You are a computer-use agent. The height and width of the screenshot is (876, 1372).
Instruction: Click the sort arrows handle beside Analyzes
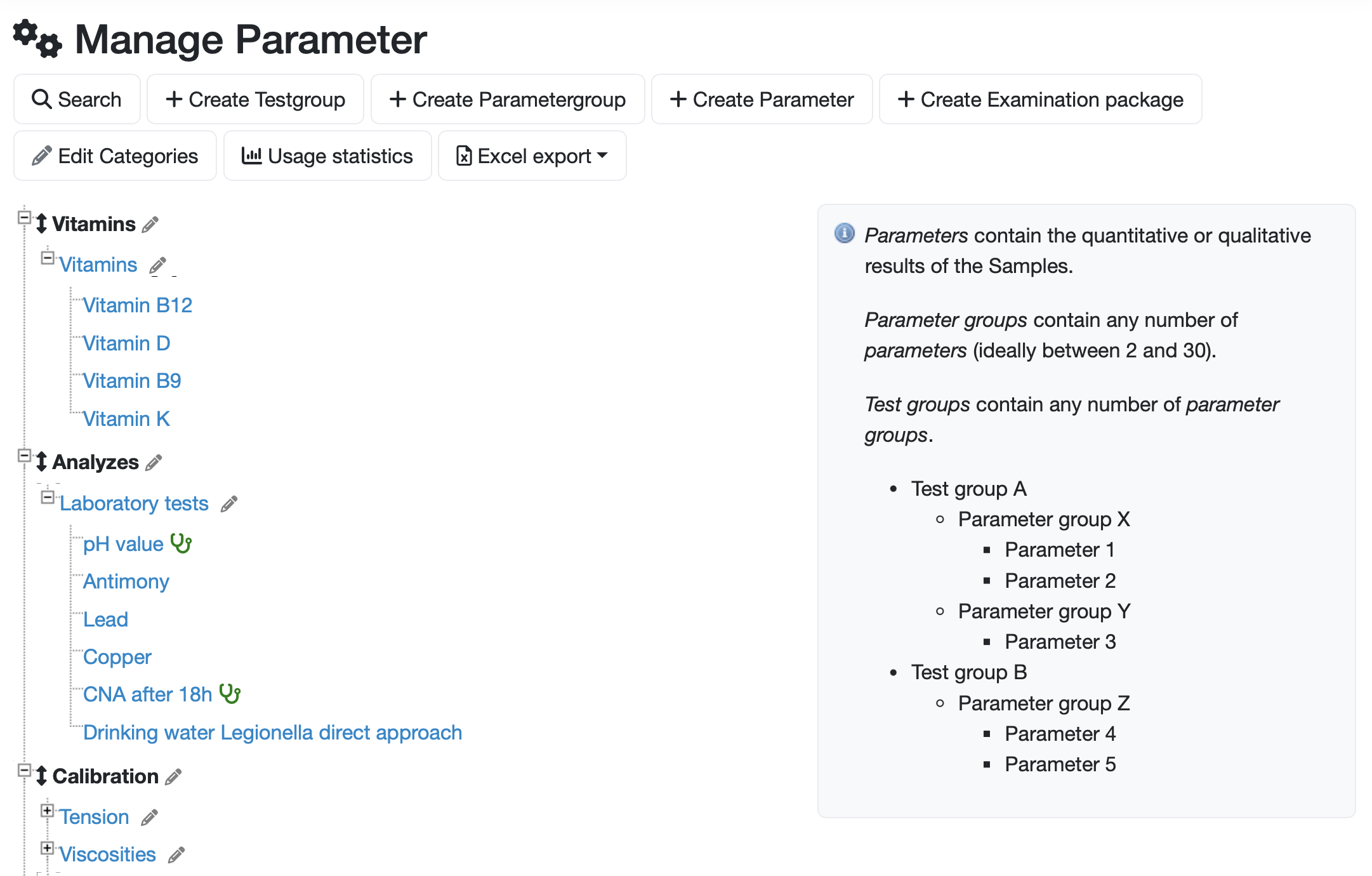pyautogui.click(x=41, y=461)
